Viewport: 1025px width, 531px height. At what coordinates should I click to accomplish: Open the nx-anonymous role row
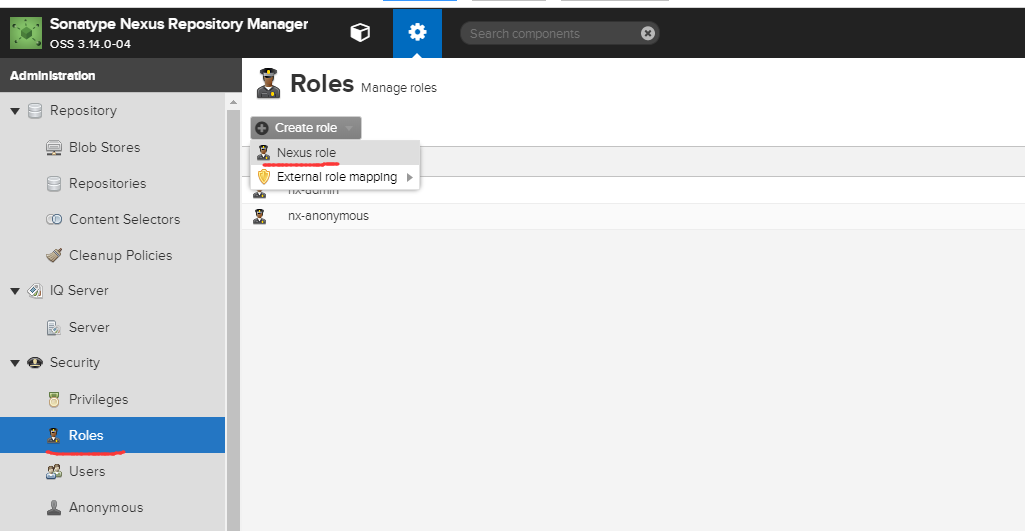(x=633, y=216)
